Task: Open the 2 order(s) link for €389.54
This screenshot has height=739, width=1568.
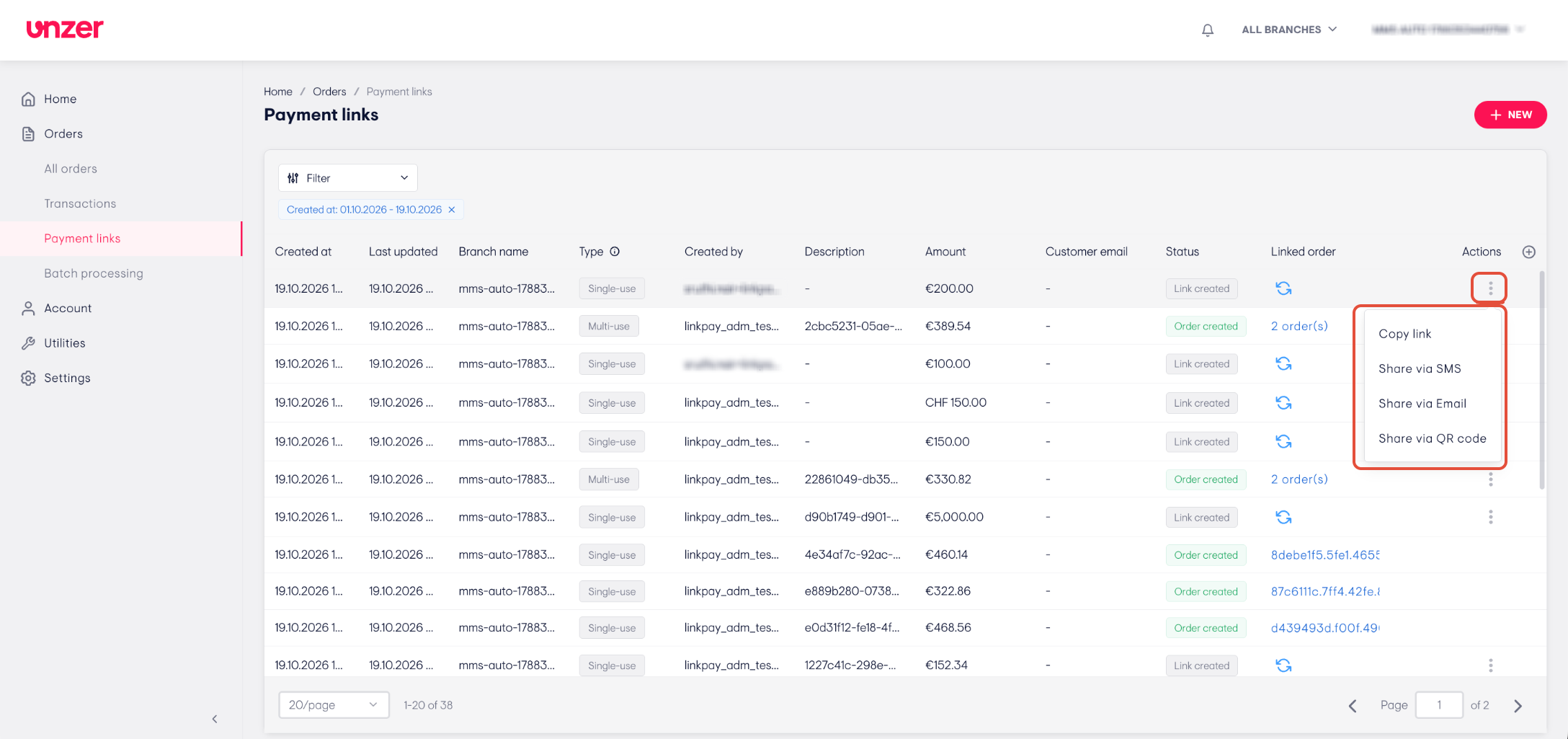Action: pyautogui.click(x=1299, y=326)
